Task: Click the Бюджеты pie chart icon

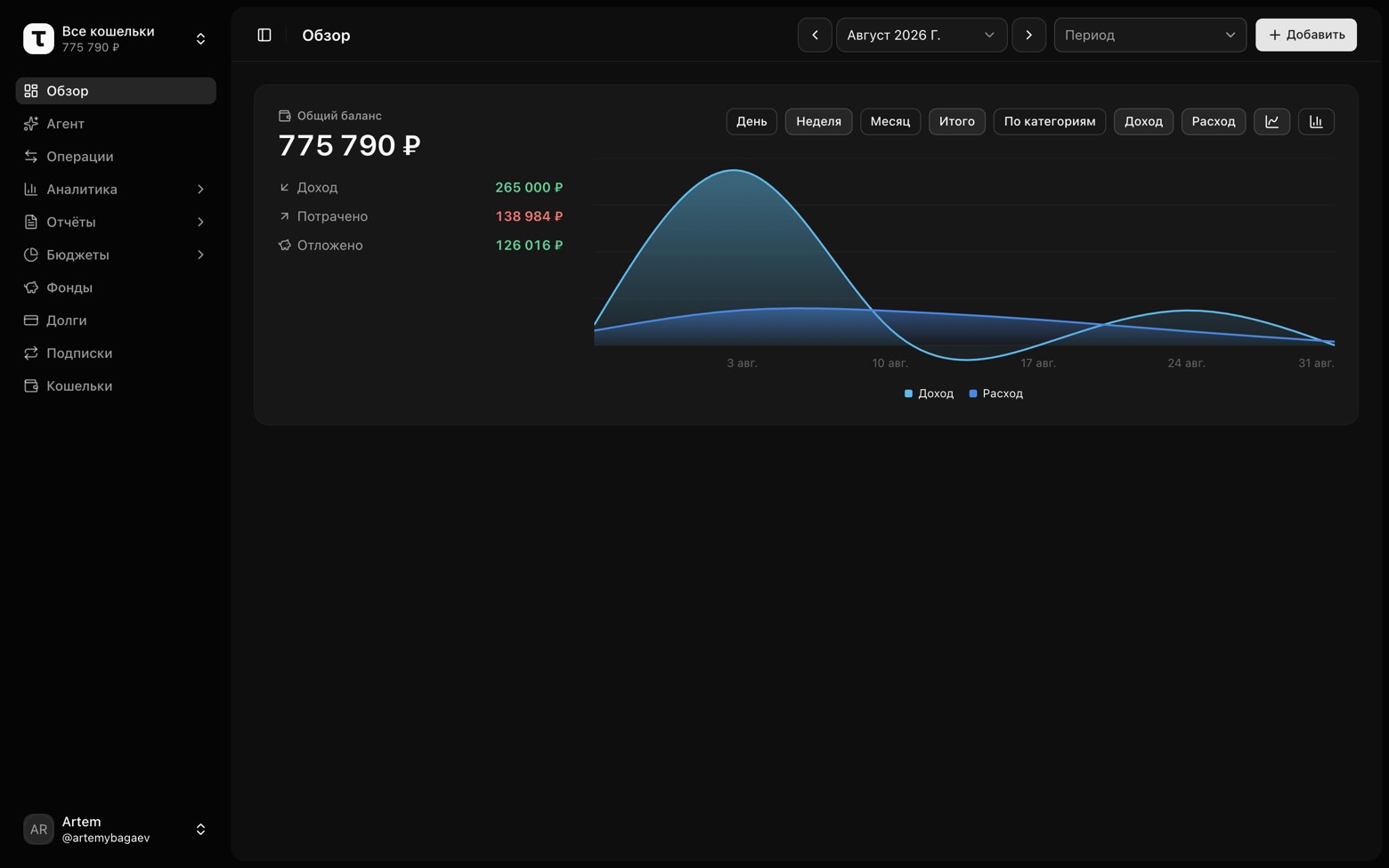Action: coord(31,255)
